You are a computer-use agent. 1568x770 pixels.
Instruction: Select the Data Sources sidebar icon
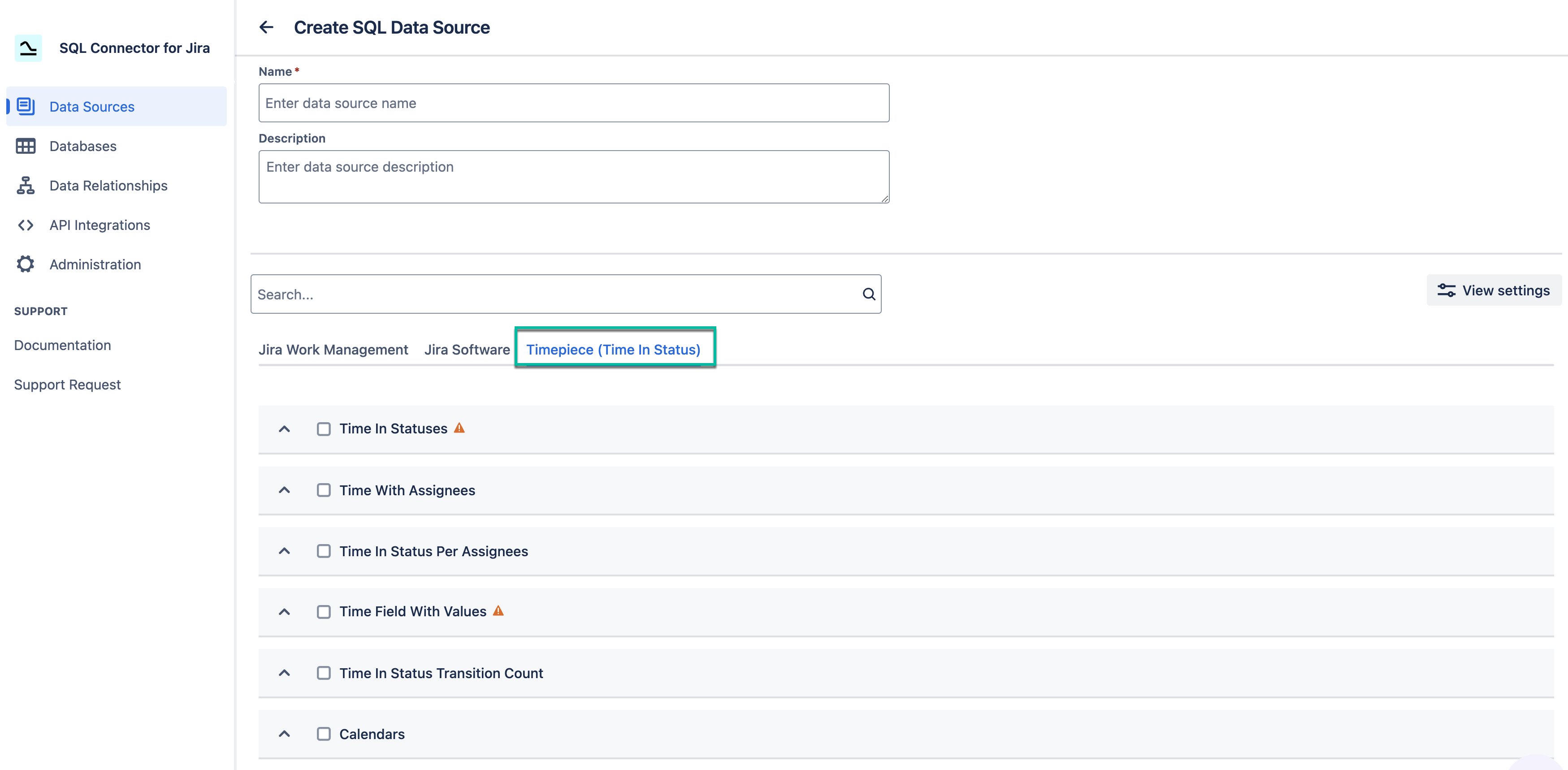click(x=25, y=106)
